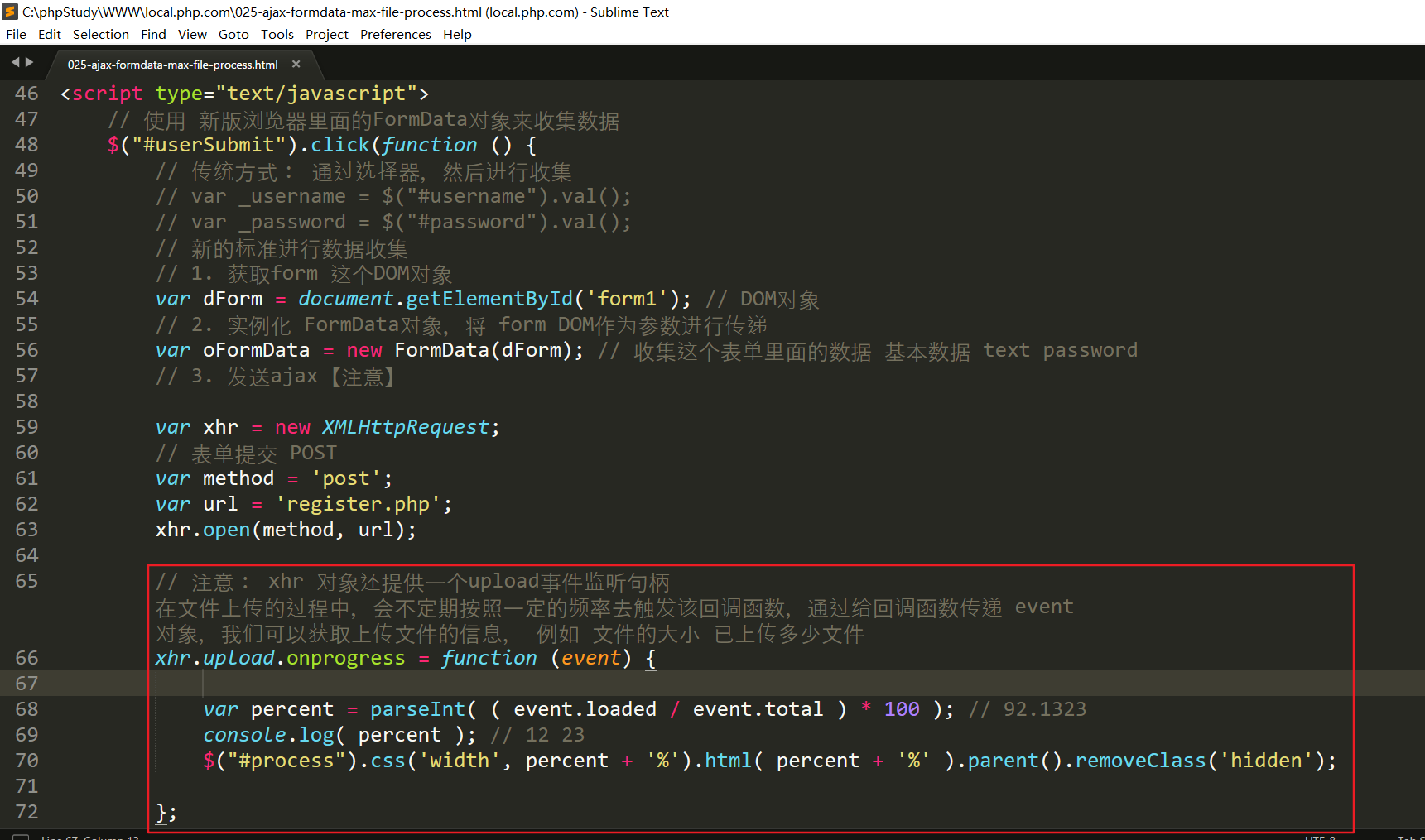Open the Find menu
1425x840 pixels.
click(x=153, y=35)
